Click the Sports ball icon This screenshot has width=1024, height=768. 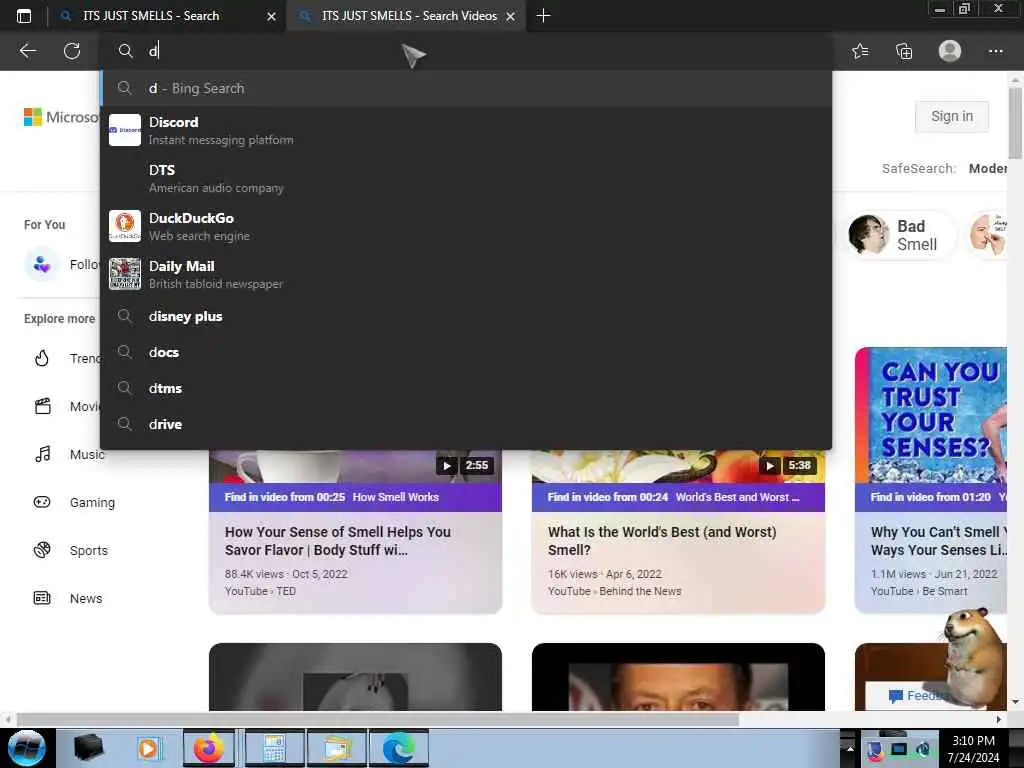[42, 550]
